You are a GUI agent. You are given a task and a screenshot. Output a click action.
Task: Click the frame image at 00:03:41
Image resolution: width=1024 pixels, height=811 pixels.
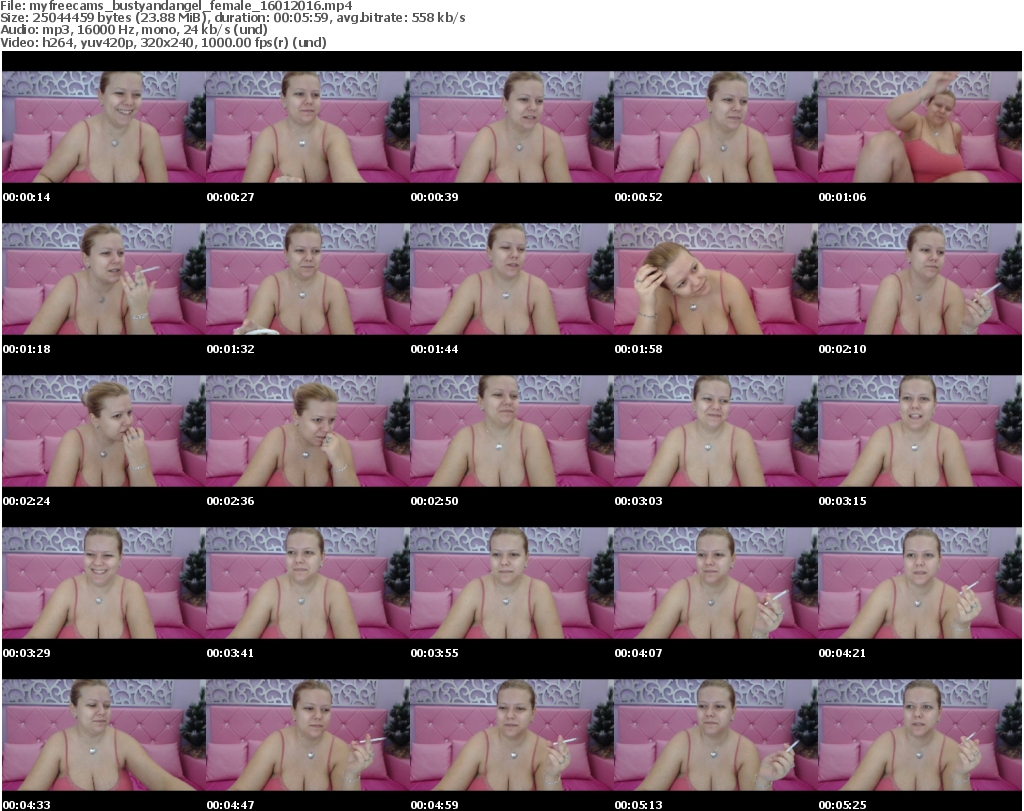pyautogui.click(x=308, y=583)
